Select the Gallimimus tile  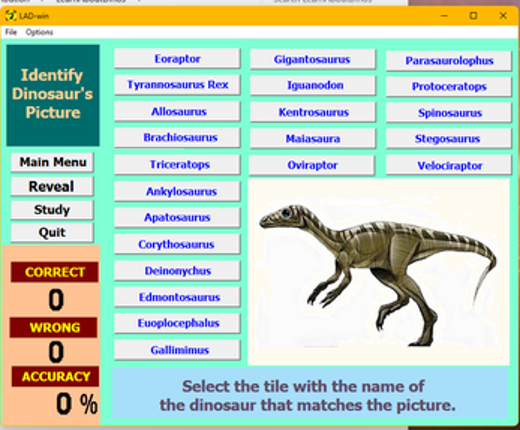(177, 350)
